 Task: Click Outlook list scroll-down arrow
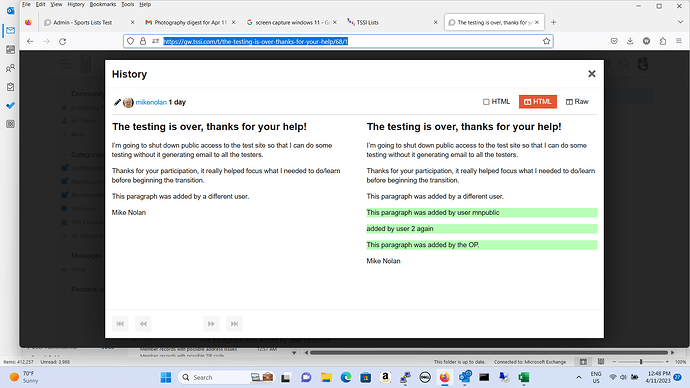coord(294,353)
